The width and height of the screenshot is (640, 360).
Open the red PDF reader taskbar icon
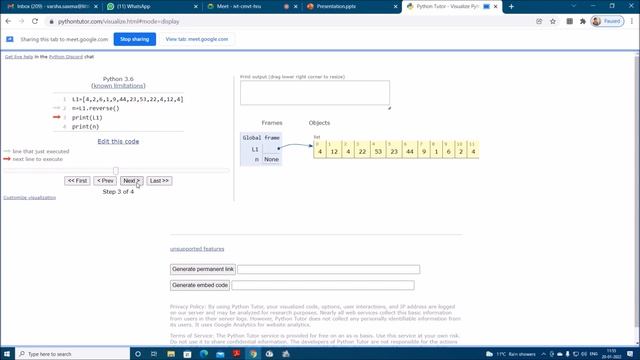coord(236,354)
